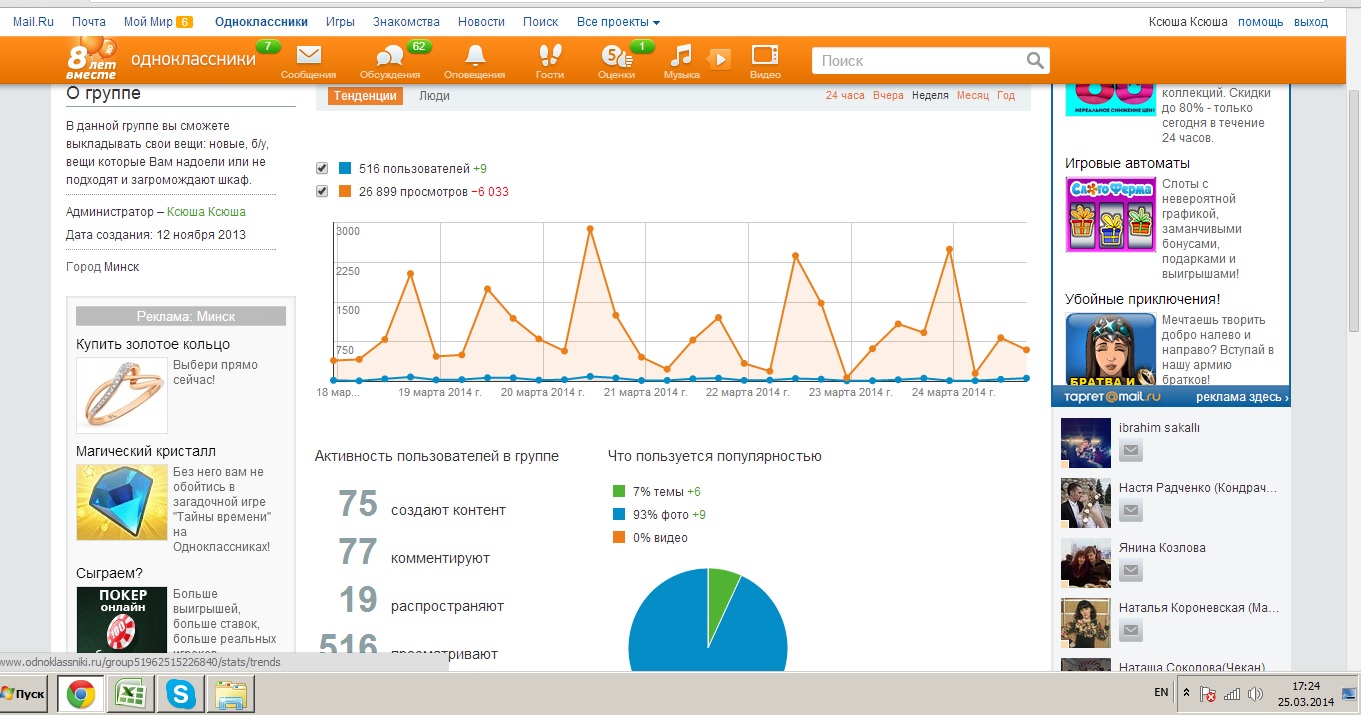The height and width of the screenshot is (715, 1361).
Task: Select the Год period
Action: (x=1006, y=96)
